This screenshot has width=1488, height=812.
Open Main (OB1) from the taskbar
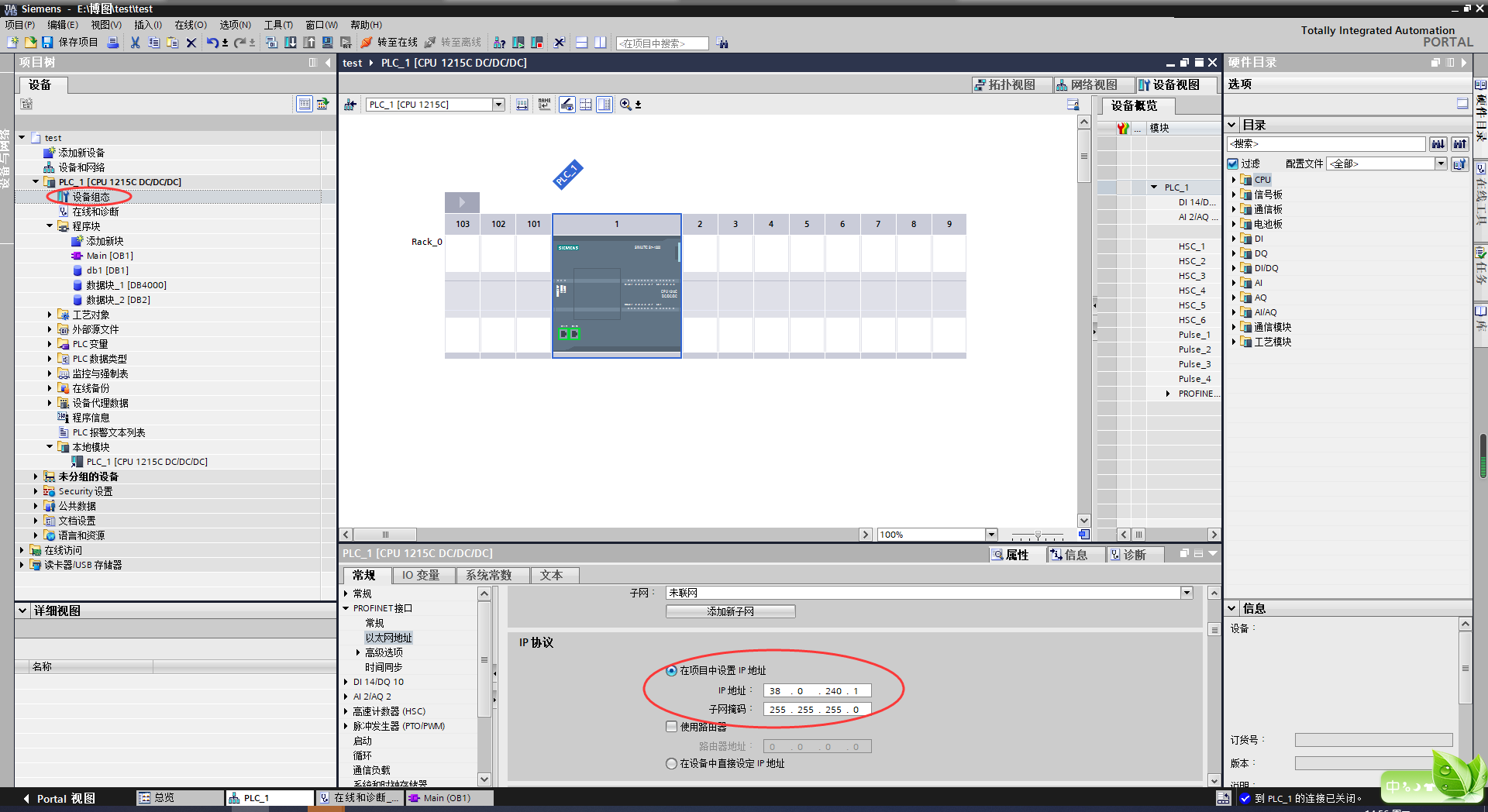pyautogui.click(x=448, y=798)
